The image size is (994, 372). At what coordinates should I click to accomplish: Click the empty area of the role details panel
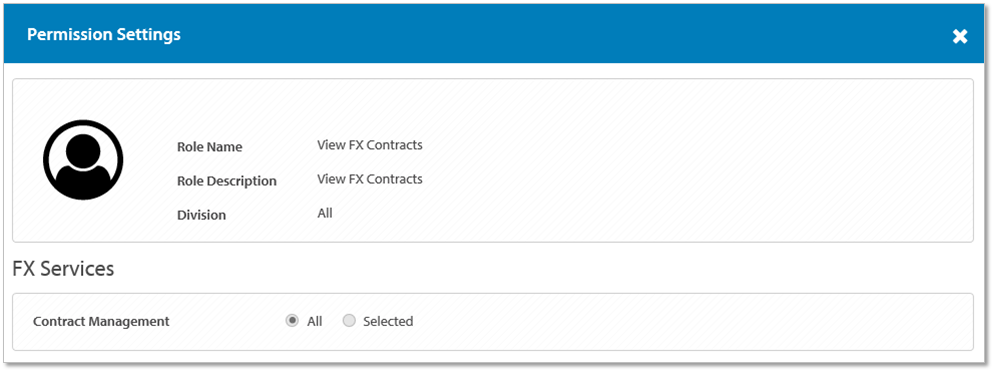coord(697,165)
